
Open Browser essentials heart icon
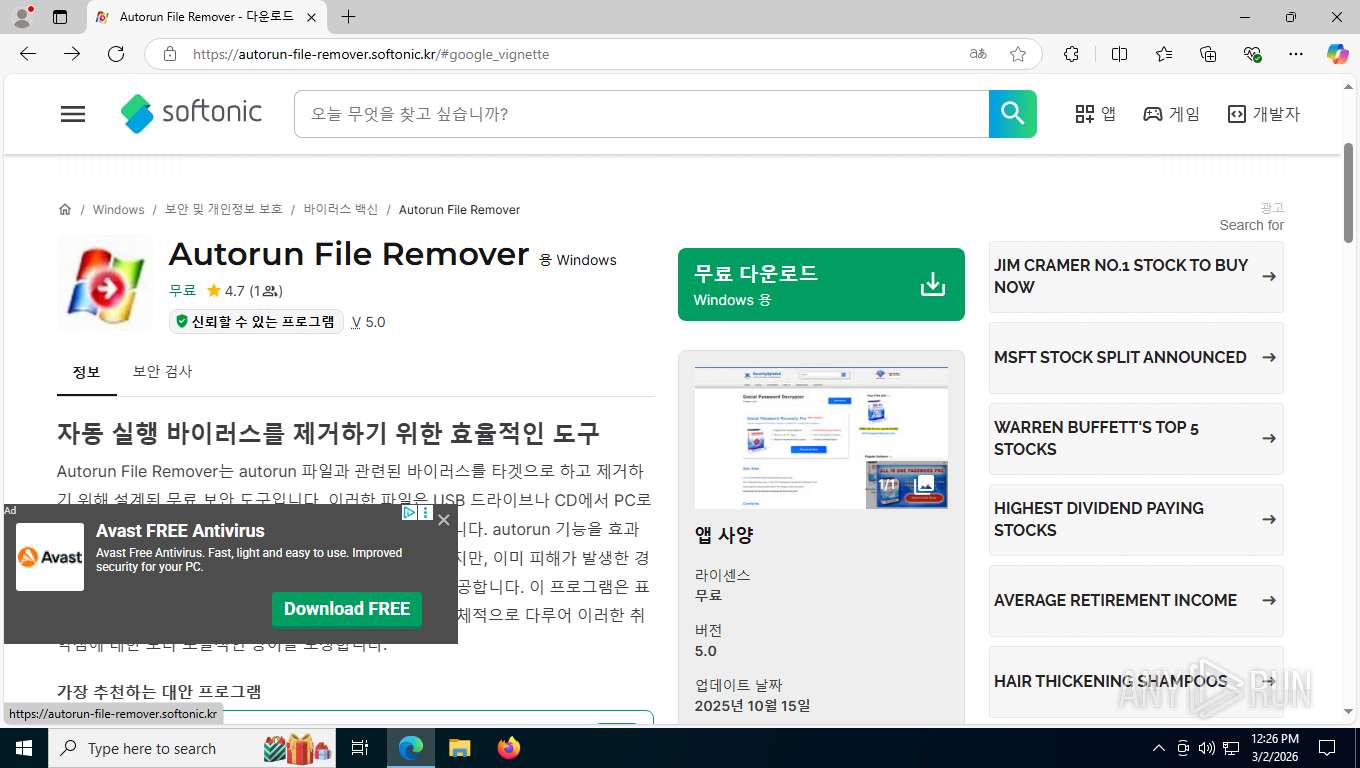1252,54
